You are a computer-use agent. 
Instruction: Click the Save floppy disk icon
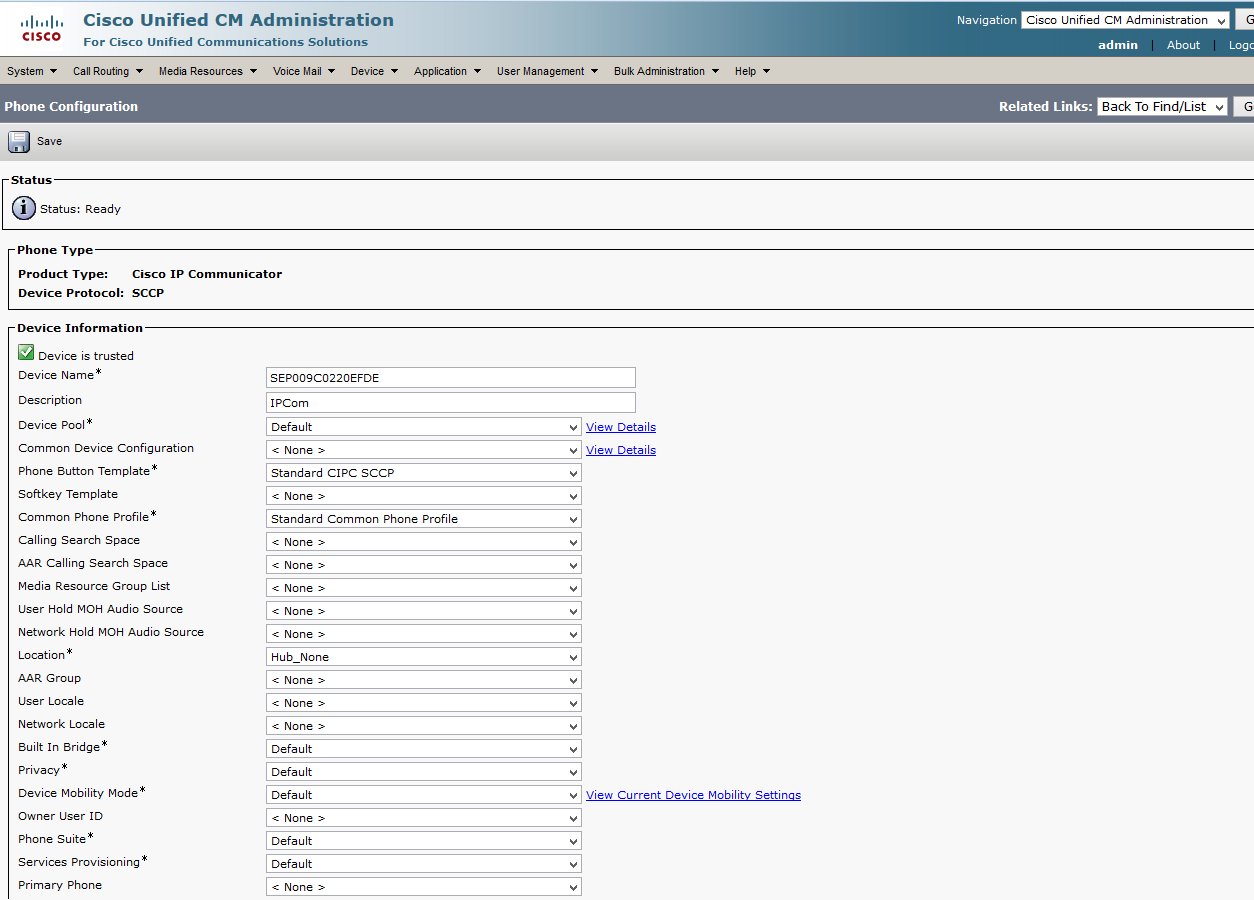(x=19, y=142)
